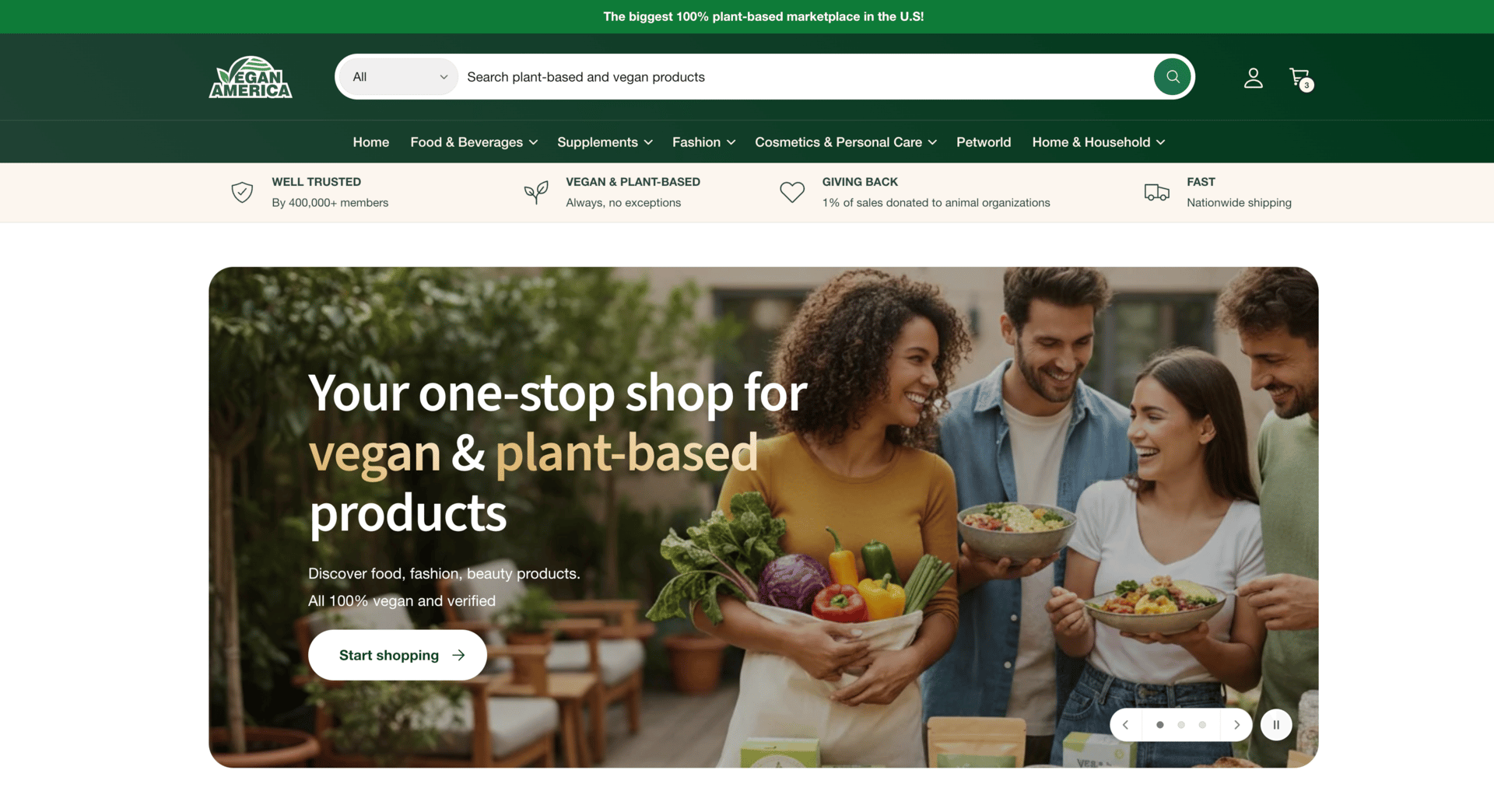Click the fast shipping truck icon
Viewport: 1494px width, 812px height.
[x=1156, y=192]
